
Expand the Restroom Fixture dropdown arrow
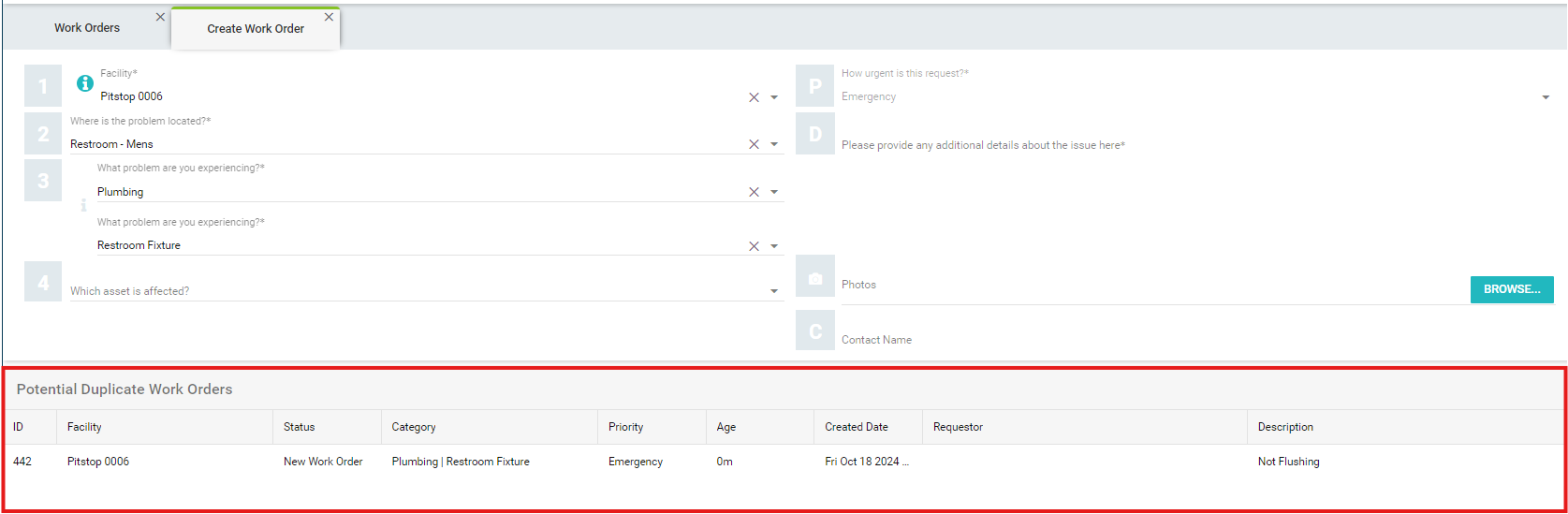tap(774, 246)
